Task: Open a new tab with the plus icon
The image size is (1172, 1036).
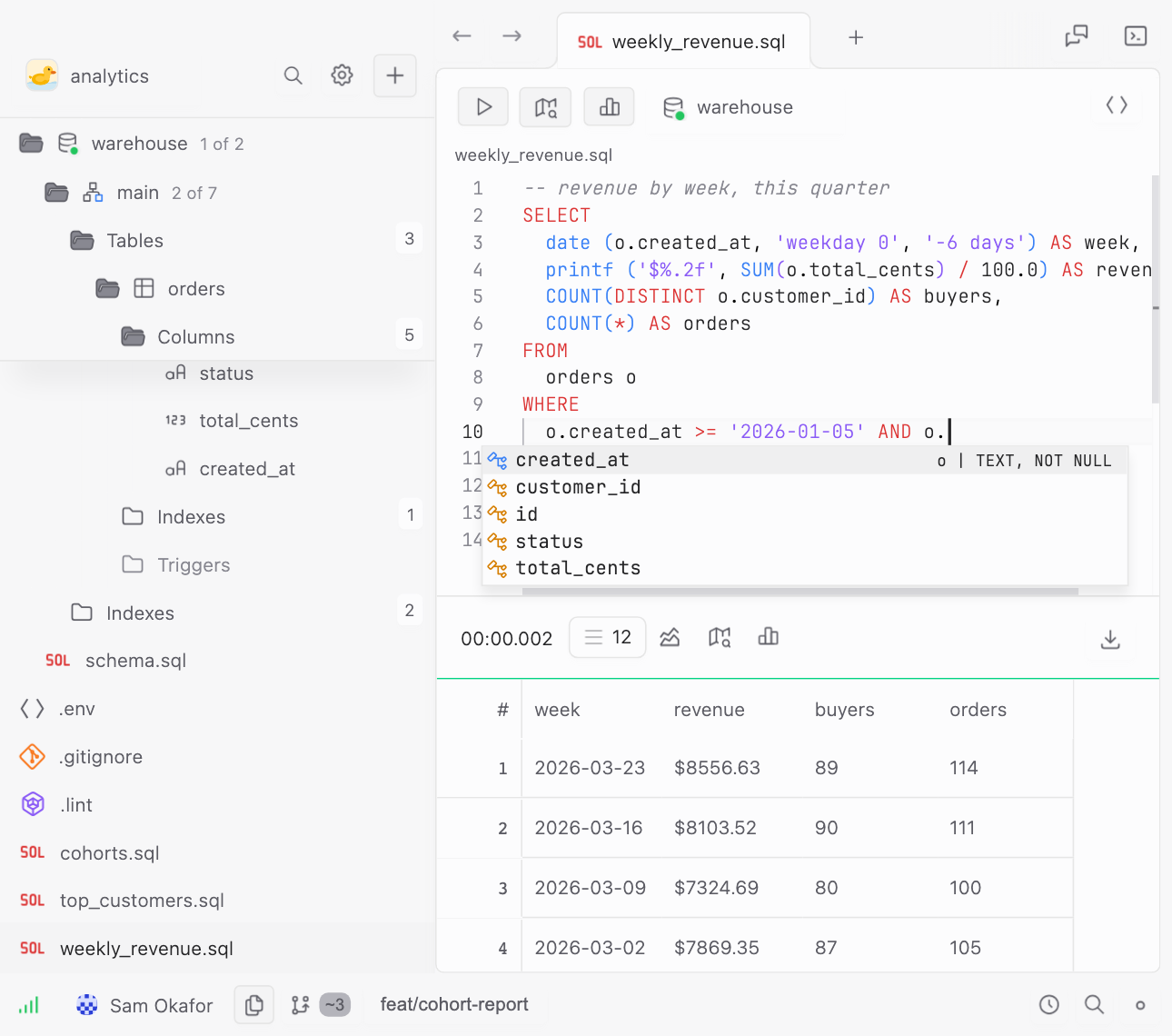Action: [856, 37]
